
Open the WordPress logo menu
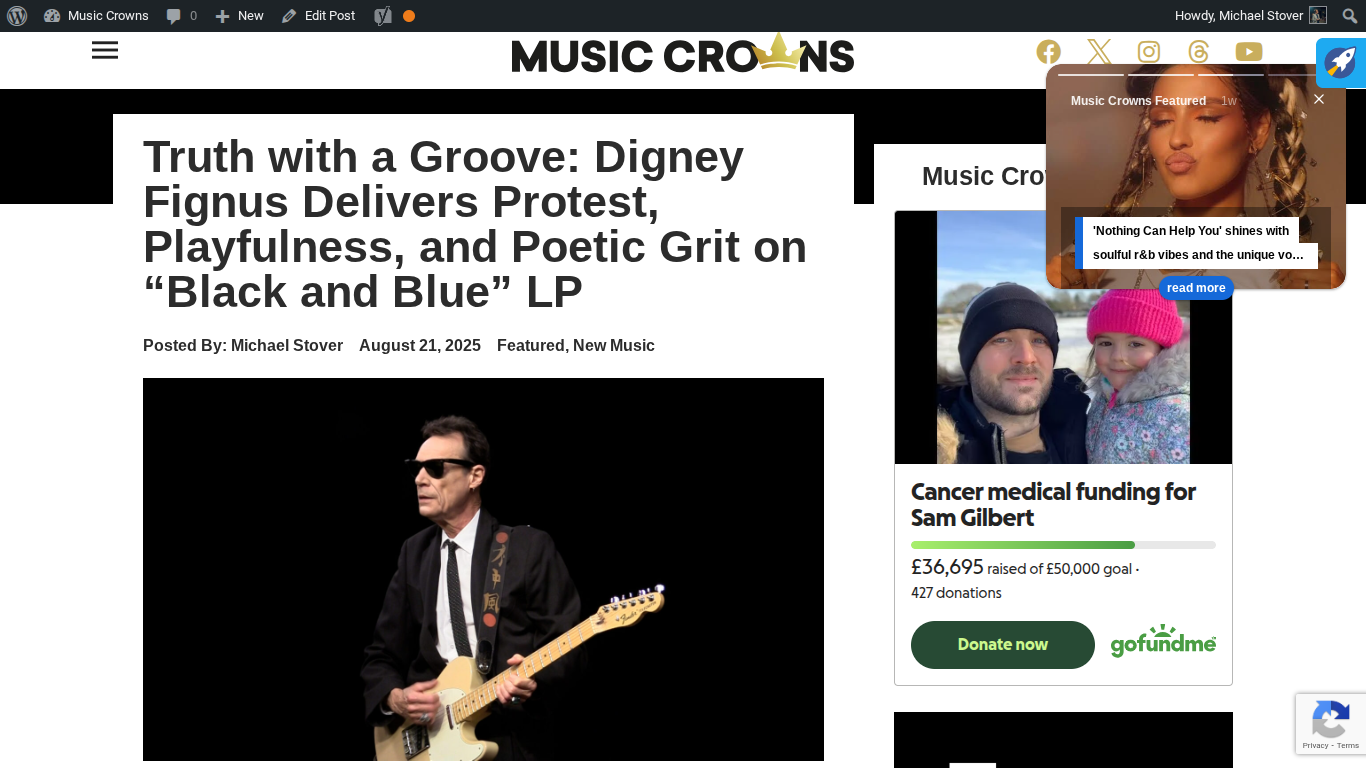17,16
